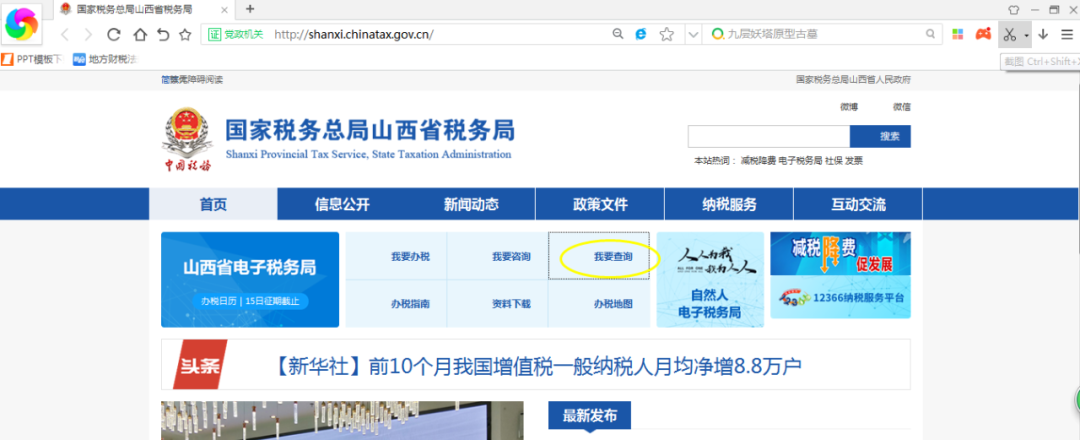
Task: Click the scissors screenshot tool
Action: 1010,34
